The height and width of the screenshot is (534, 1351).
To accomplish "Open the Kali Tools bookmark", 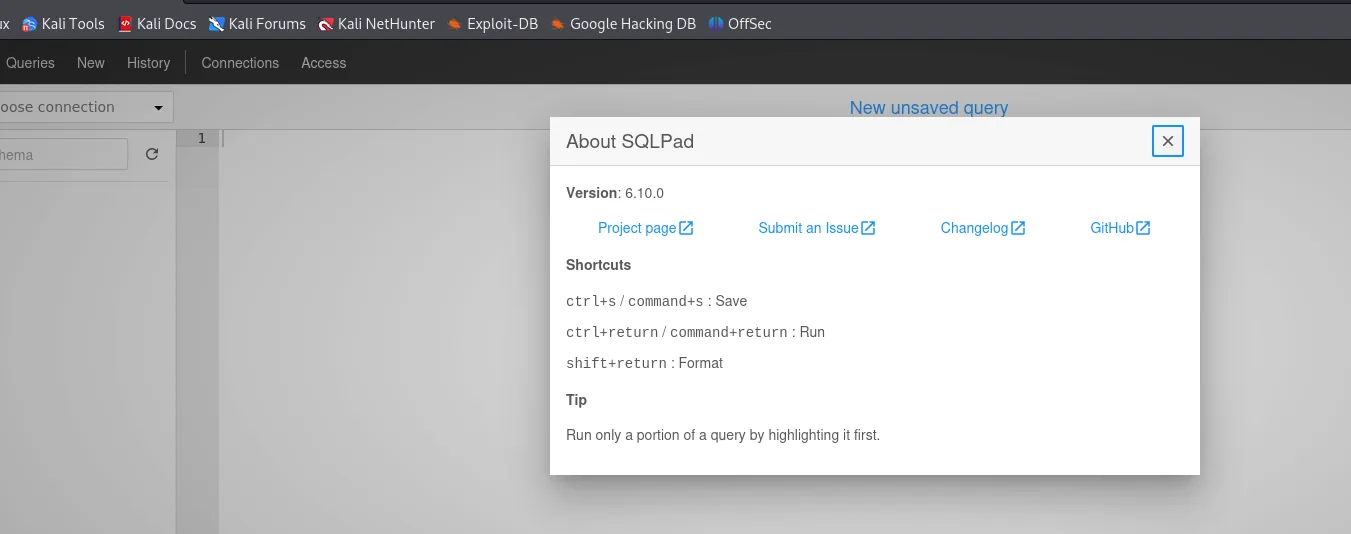I will (63, 23).
